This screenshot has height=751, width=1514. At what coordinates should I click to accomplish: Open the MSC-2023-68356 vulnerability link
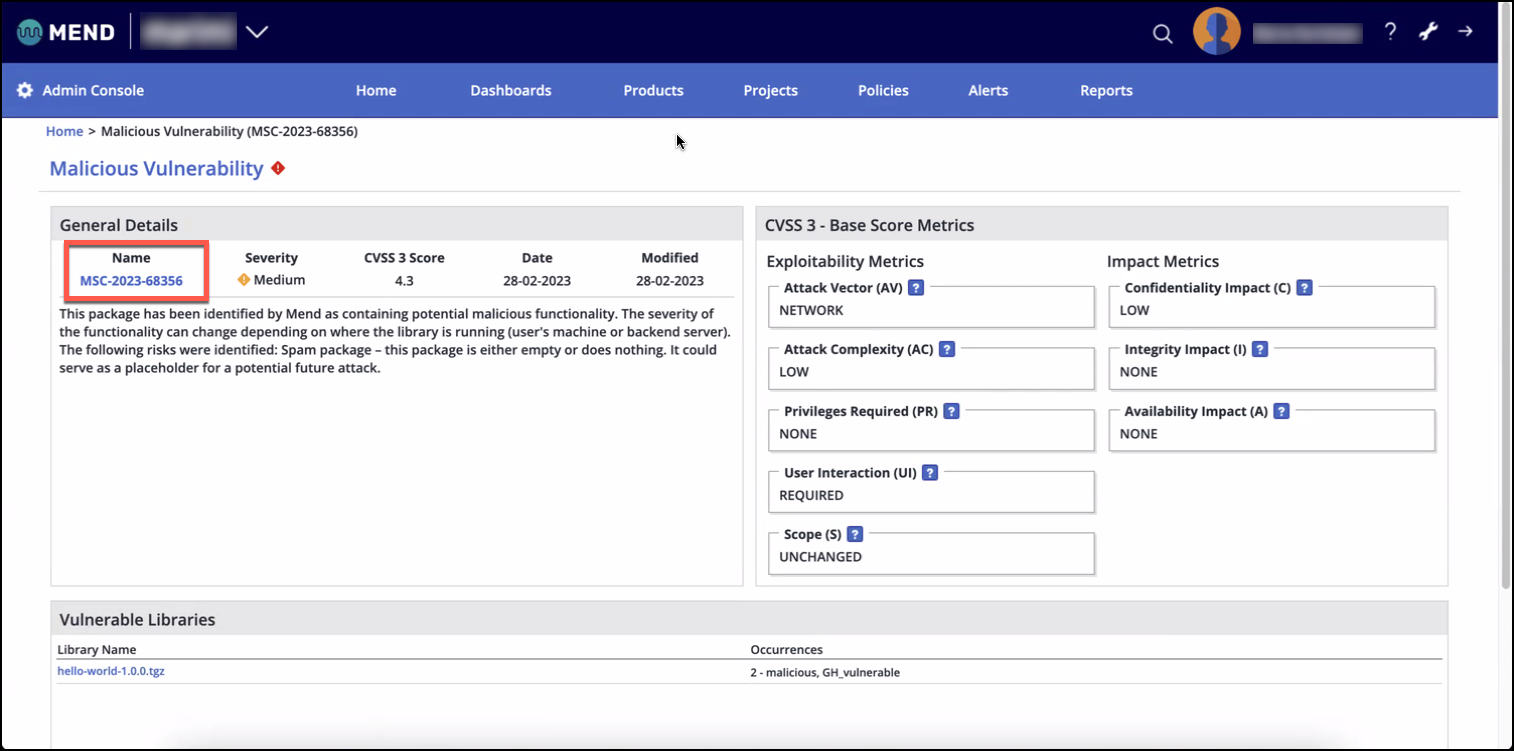(130, 281)
